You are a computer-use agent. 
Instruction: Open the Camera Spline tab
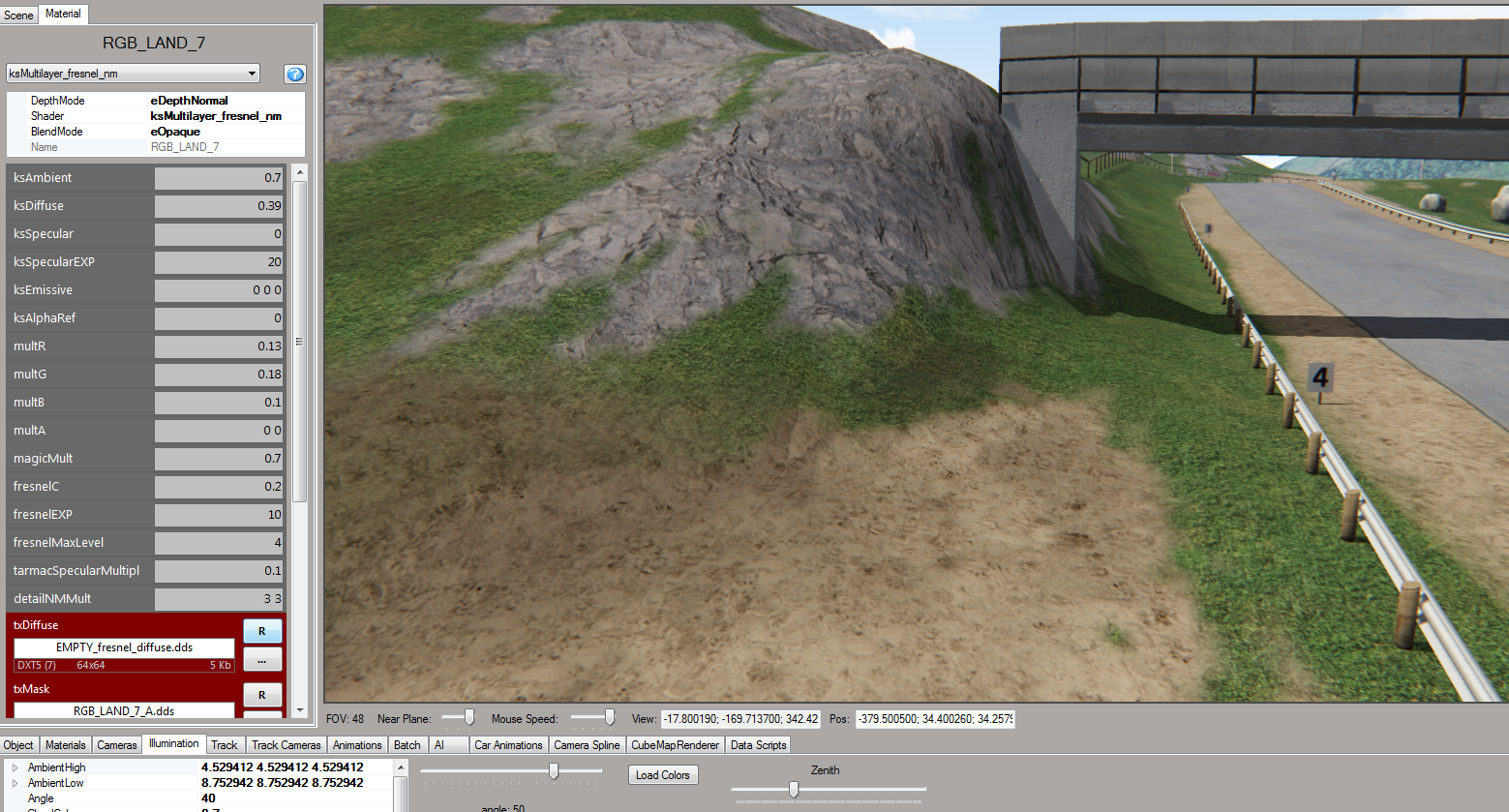[x=587, y=745]
